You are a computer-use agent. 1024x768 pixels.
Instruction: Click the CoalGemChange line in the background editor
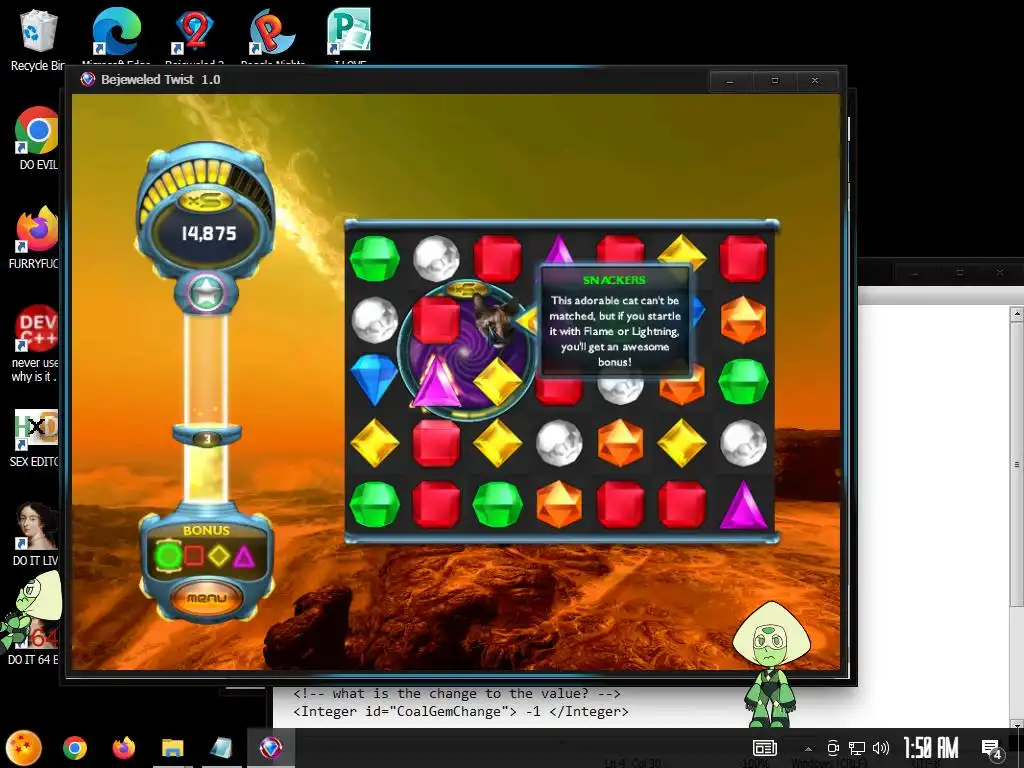tap(460, 711)
